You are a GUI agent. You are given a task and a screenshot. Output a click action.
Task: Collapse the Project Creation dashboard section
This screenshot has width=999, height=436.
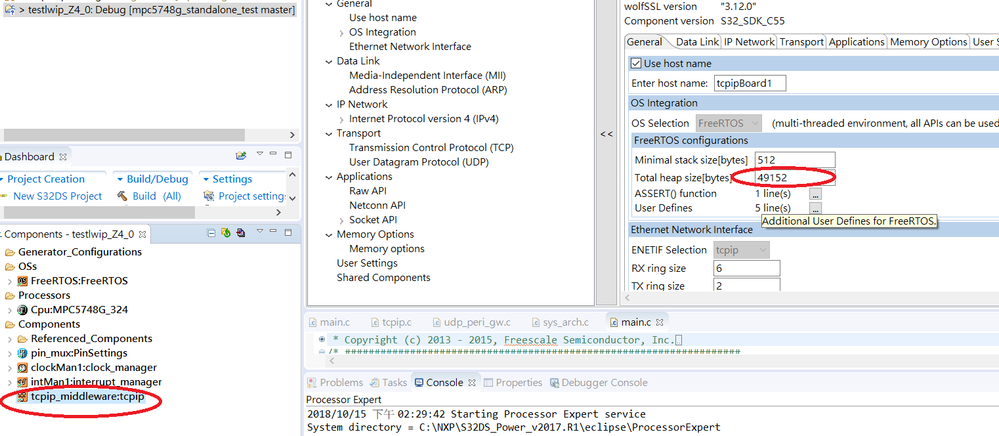click(3, 180)
